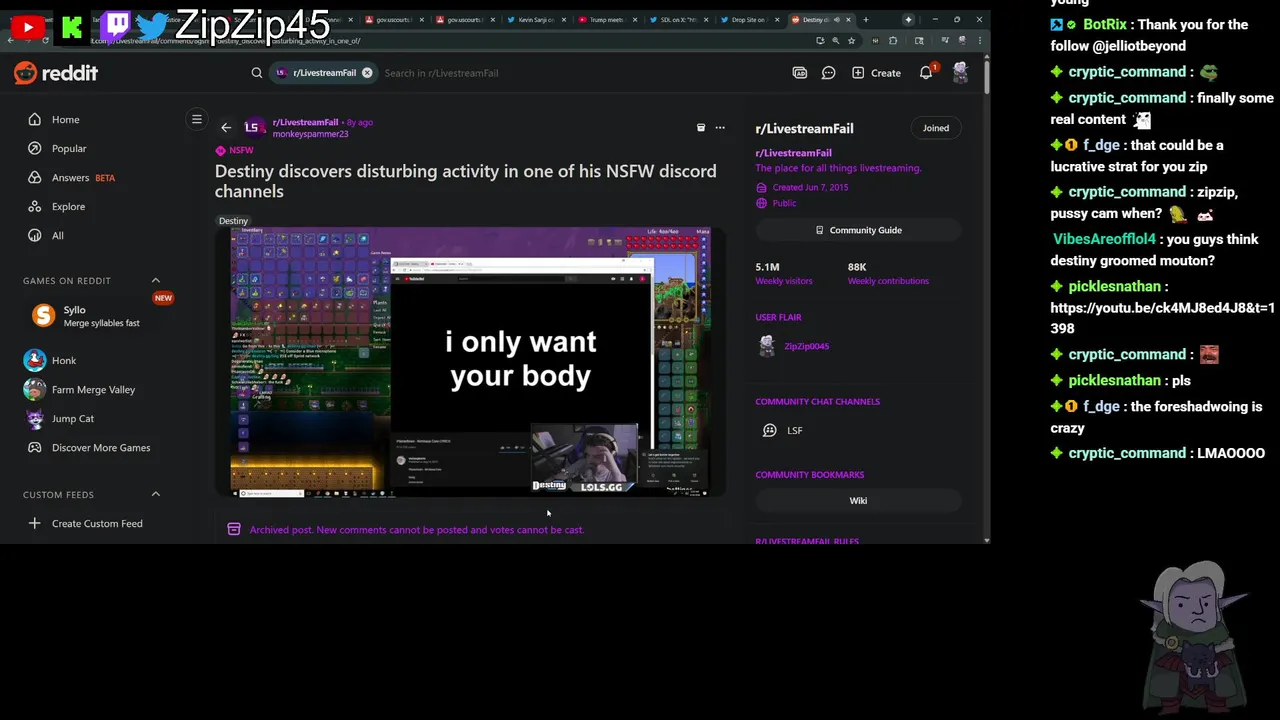The height and width of the screenshot is (720, 1280).
Task: Open the Community Guide
Action: tap(858, 230)
